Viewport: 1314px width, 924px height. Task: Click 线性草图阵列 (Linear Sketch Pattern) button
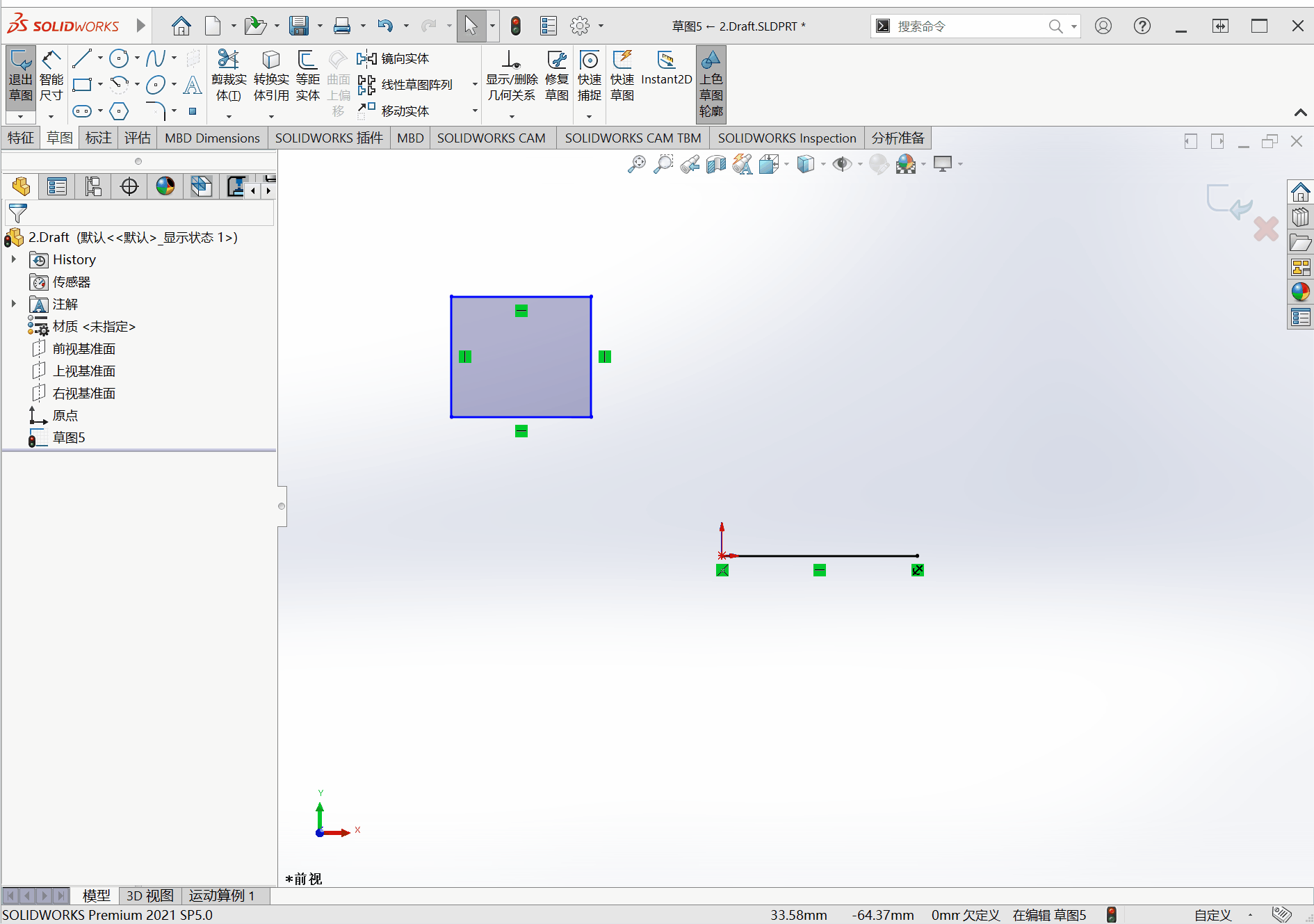pyautogui.click(x=405, y=85)
